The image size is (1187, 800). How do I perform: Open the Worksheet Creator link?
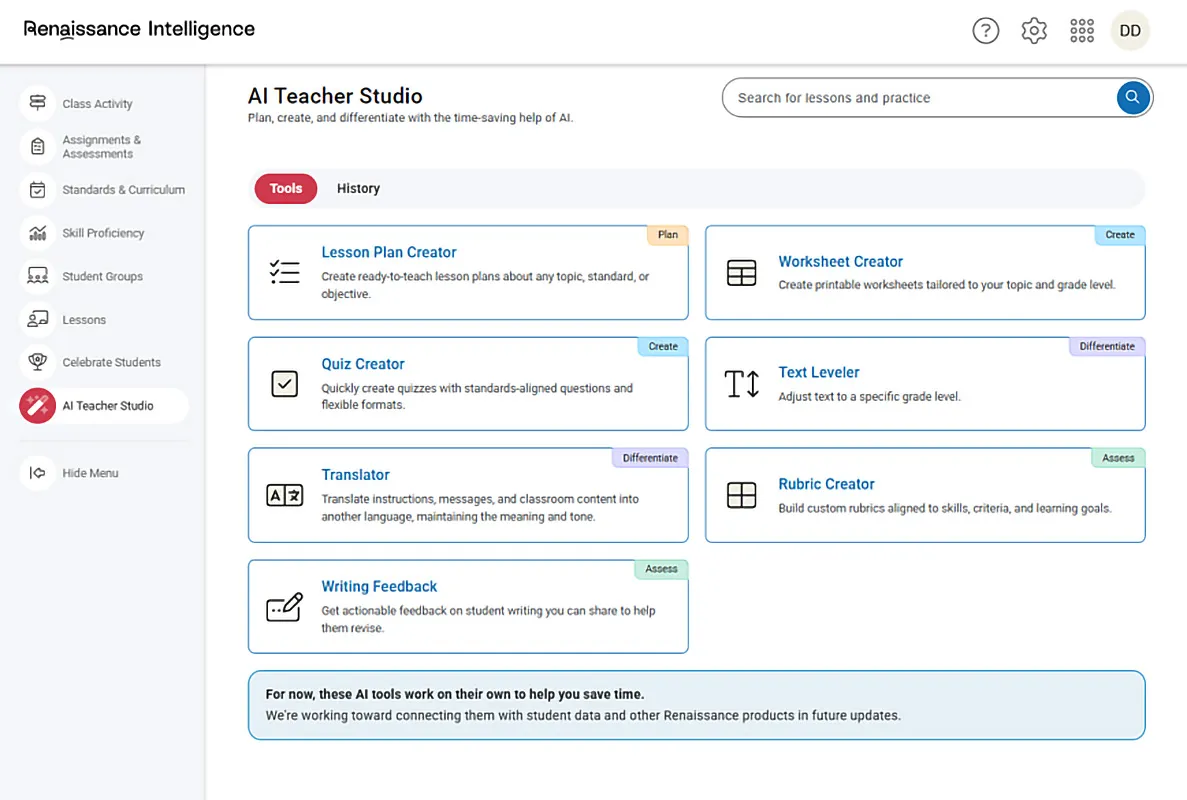[840, 261]
